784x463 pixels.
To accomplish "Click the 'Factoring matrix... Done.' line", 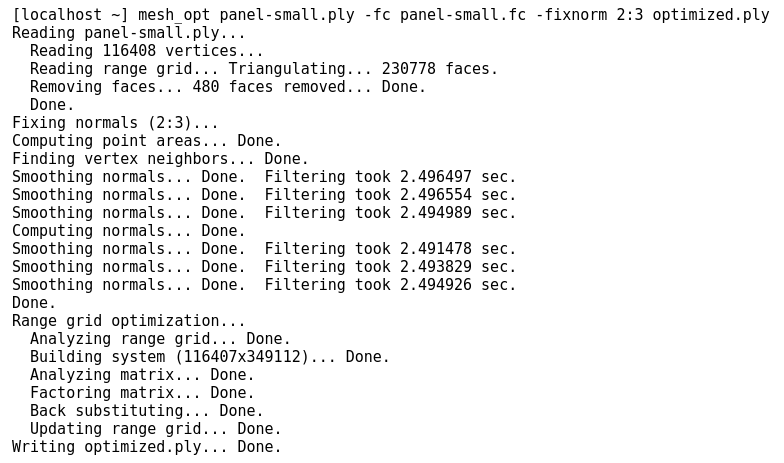I will (x=142, y=393).
